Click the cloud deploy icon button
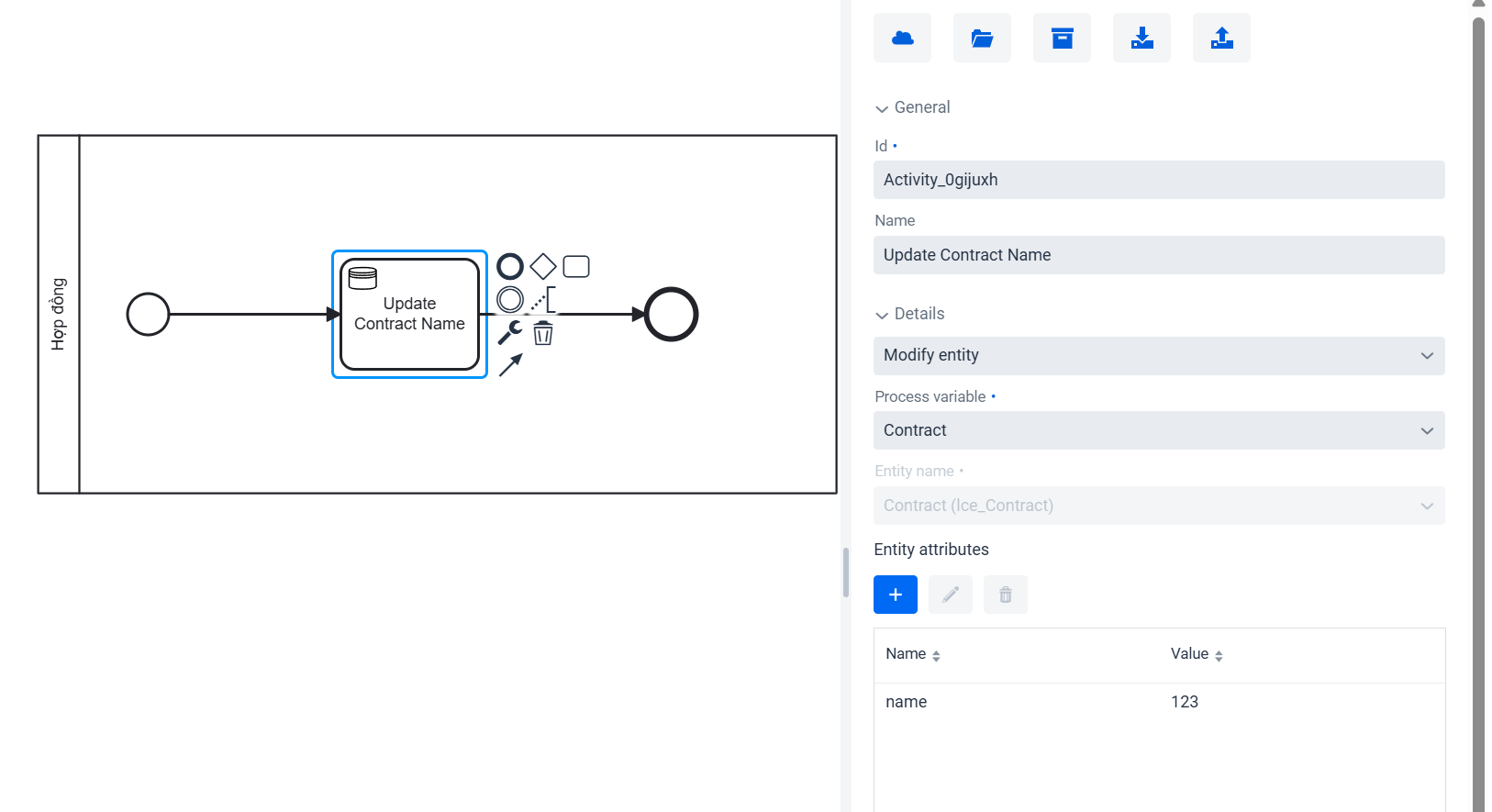The width and height of the screenshot is (1492, 812). click(902, 38)
